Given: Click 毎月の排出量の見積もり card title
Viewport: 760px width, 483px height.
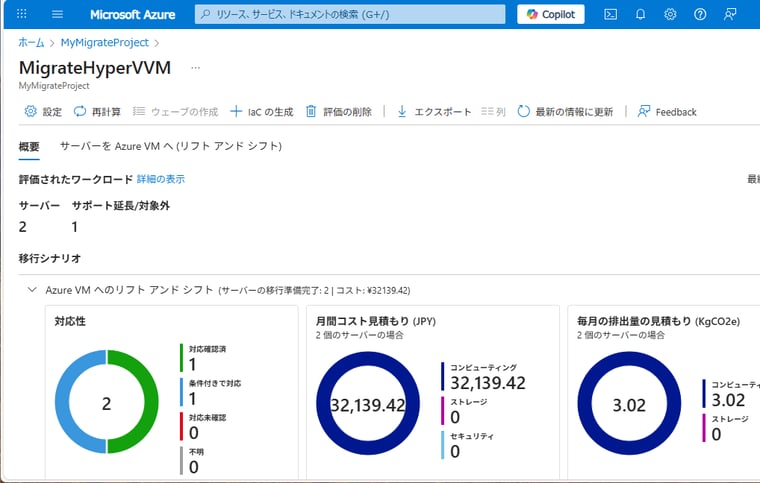Looking at the screenshot, I should coord(658,321).
